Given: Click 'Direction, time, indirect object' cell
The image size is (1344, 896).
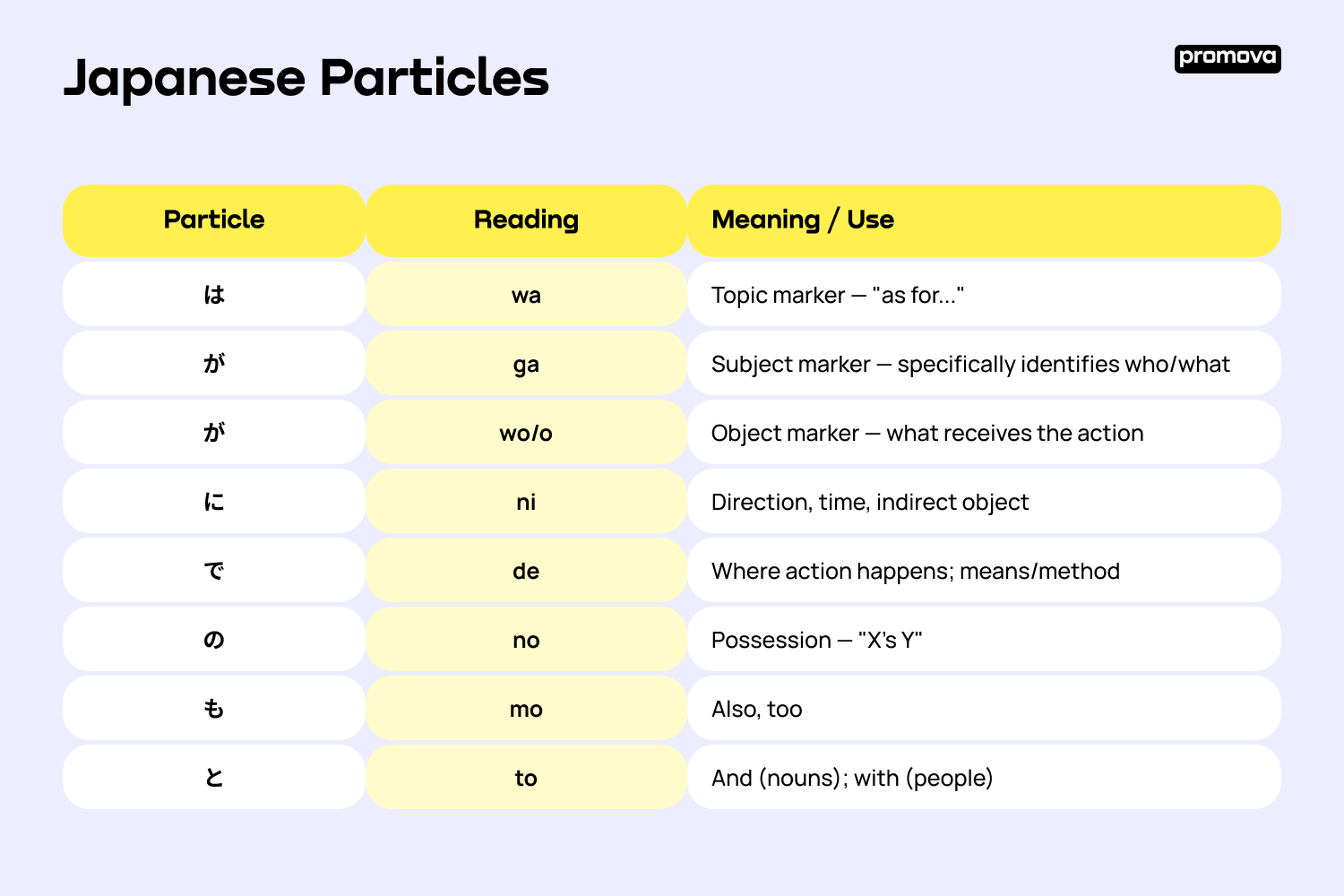Looking at the screenshot, I should click(x=984, y=501).
